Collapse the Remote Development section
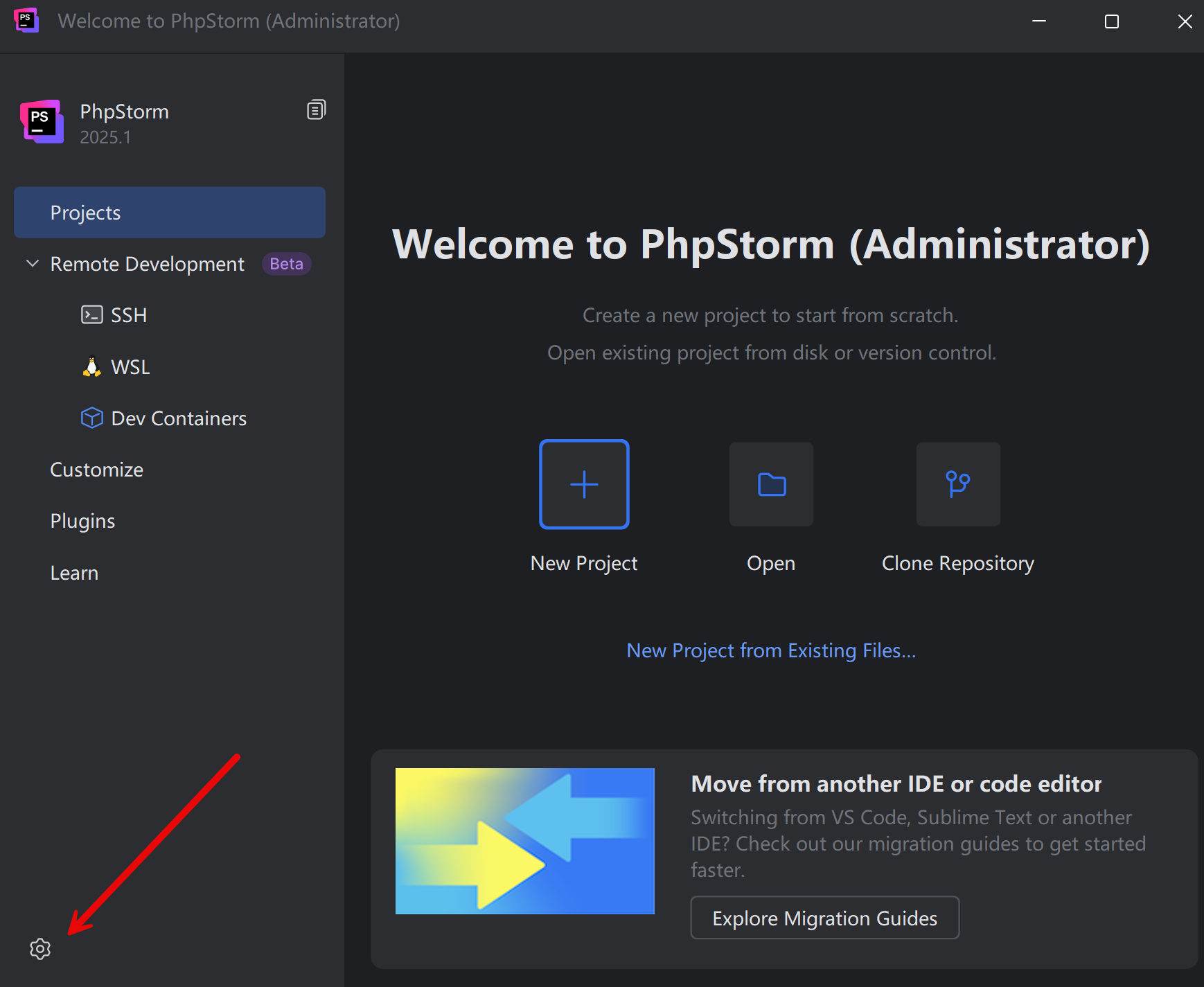This screenshot has height=987, width=1204. tap(32, 264)
